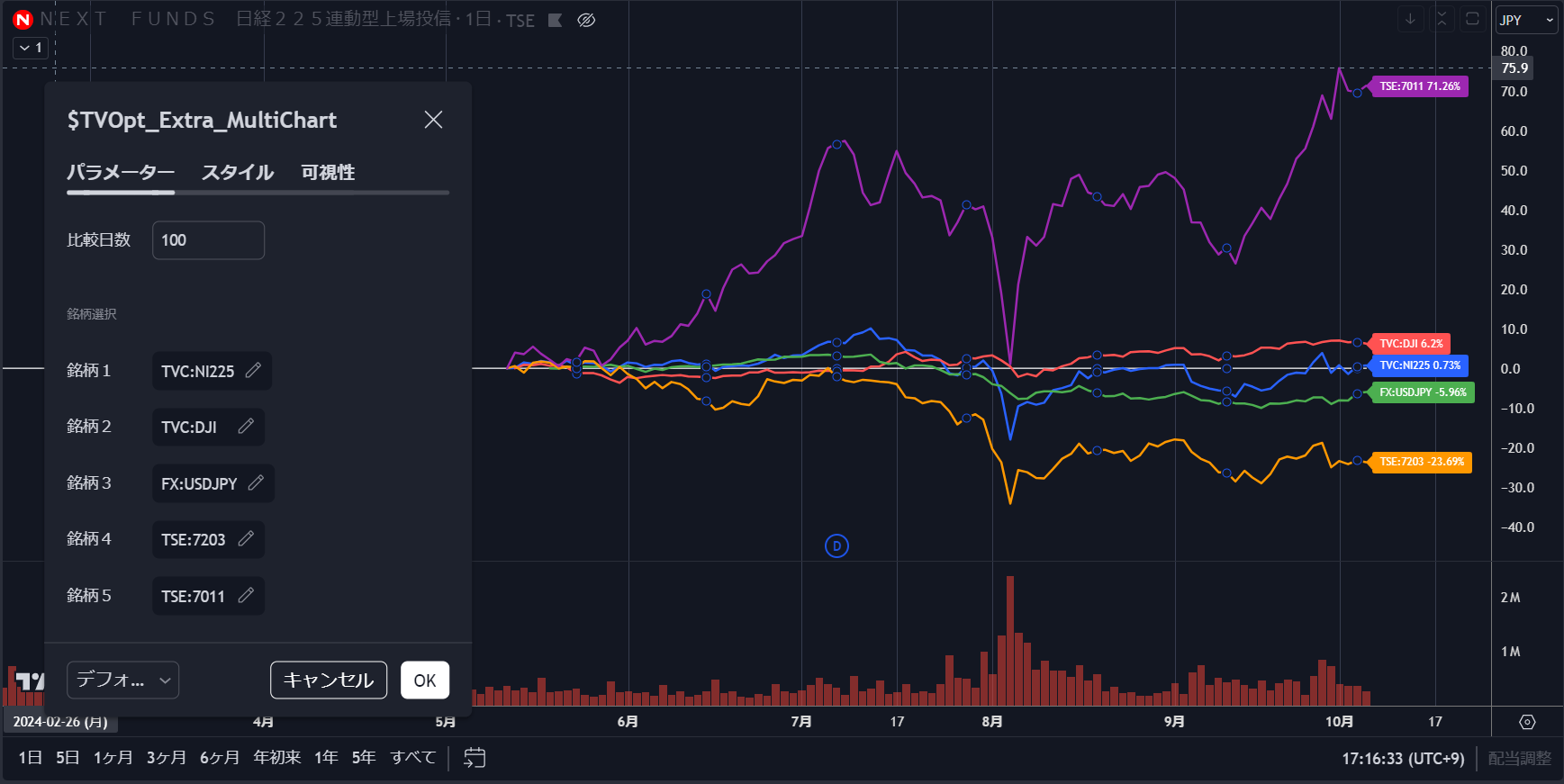Screen dimensions: 1564x784
Task: Toggle the 配当調整 dividend adjustment
Action: [x=1520, y=759]
